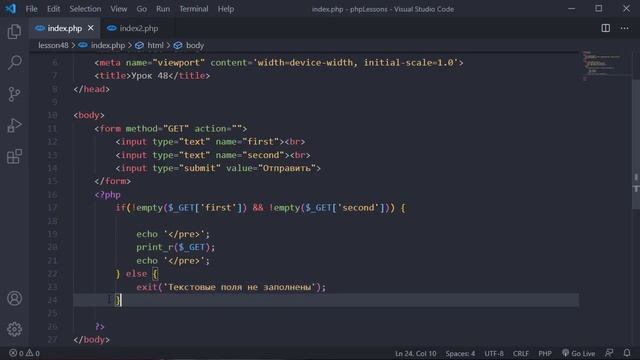
Task: Minimize the VS Code window
Action: pyautogui.click(x=571, y=9)
